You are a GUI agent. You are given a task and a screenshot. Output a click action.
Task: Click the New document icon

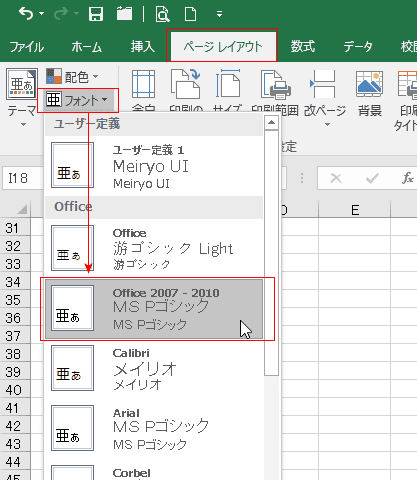190,14
